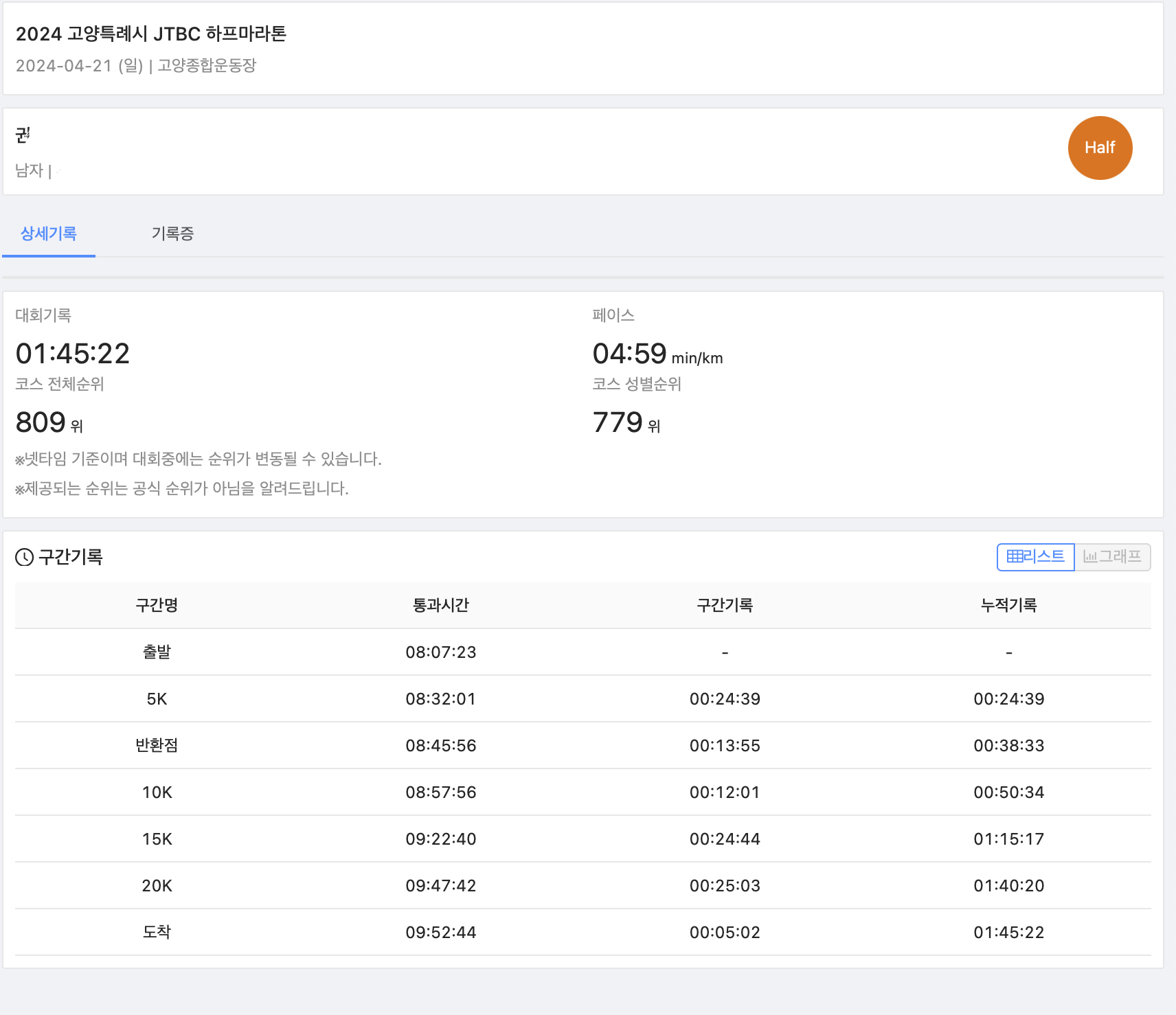Click 반환점 split time 00:13:55
1176x1015 pixels.
725,746
